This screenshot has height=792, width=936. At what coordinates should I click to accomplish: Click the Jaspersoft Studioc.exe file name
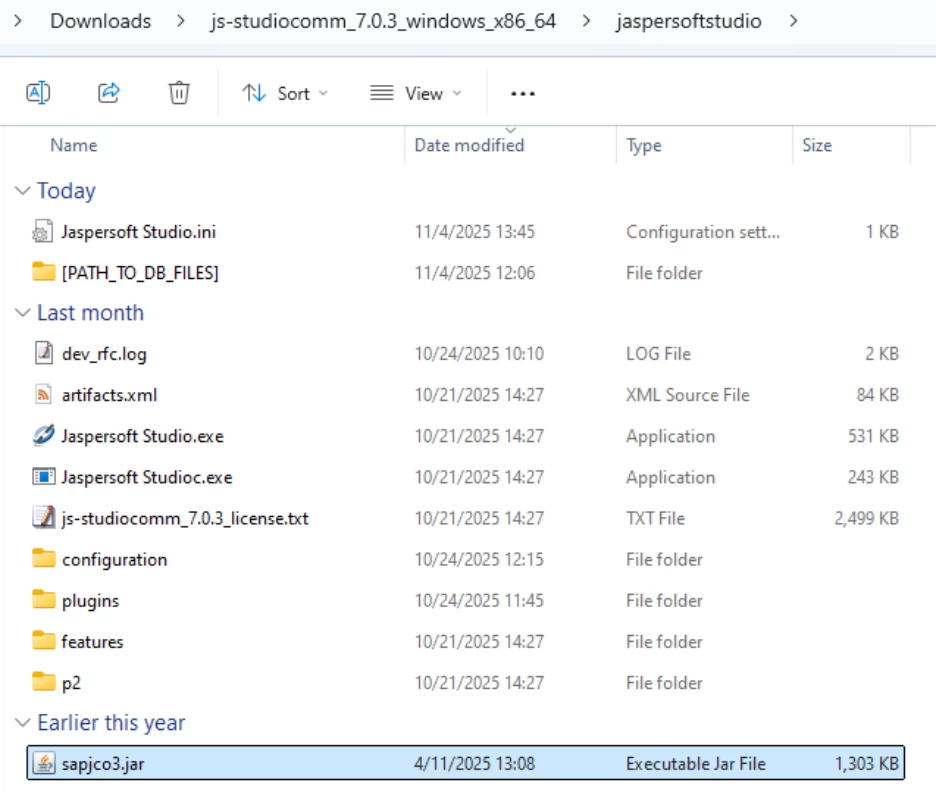[x=146, y=477]
